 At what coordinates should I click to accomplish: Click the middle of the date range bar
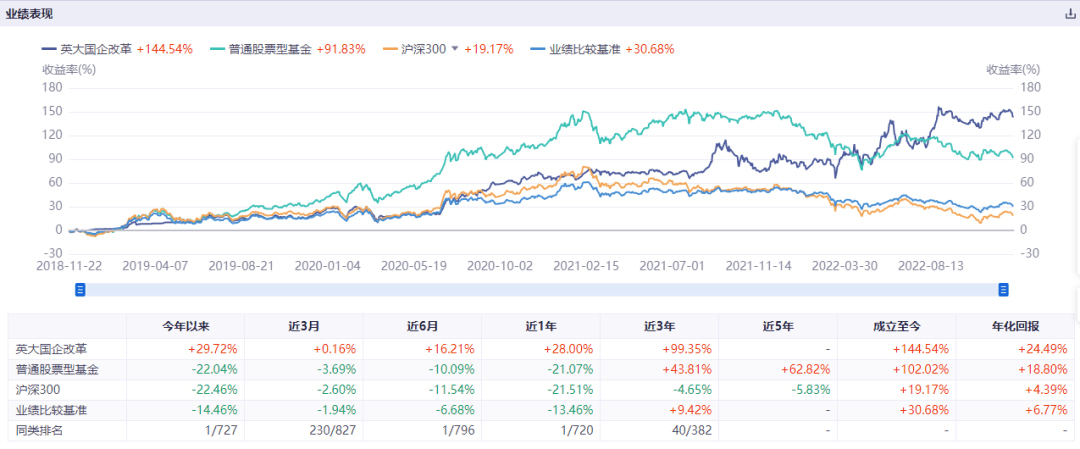[542, 289]
